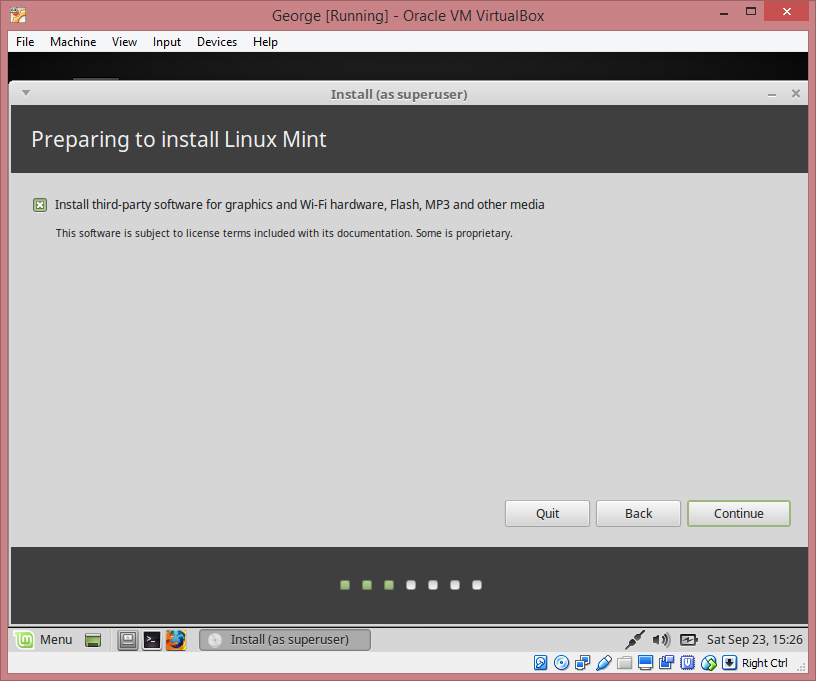This screenshot has width=816, height=681.
Task: Click the Continue button
Action: [738, 513]
